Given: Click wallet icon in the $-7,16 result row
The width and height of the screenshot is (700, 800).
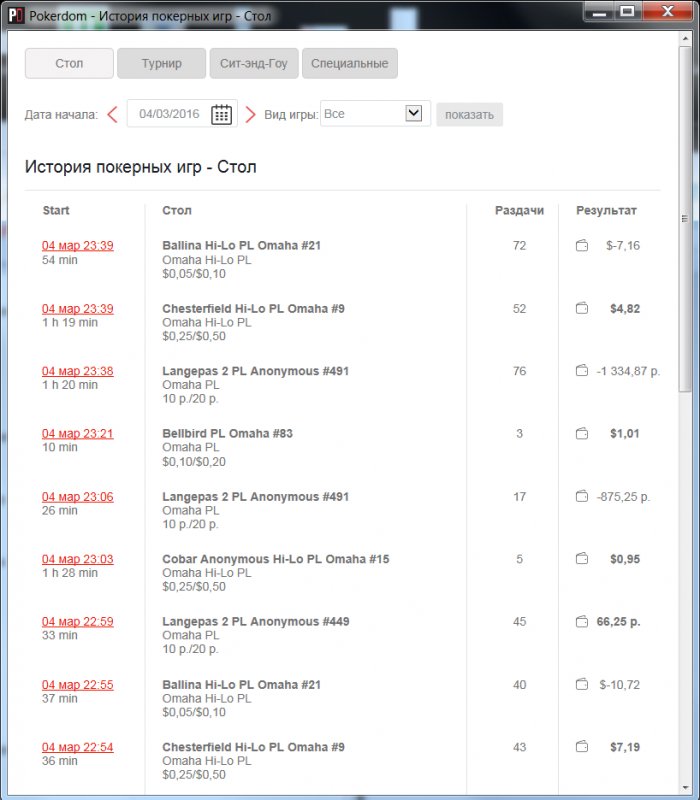Looking at the screenshot, I should pos(582,245).
